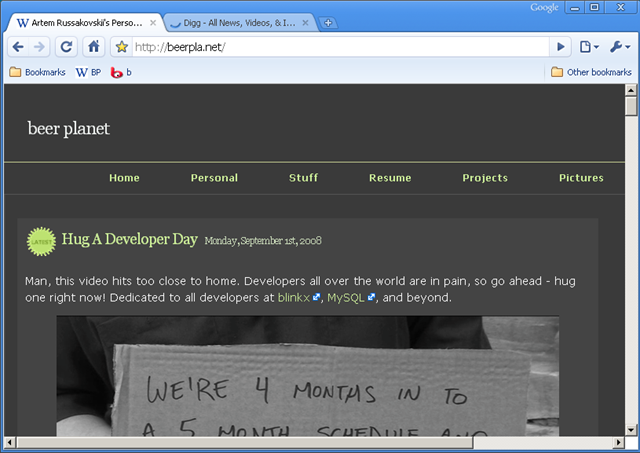Reload the page with the refresh icon

point(66,47)
